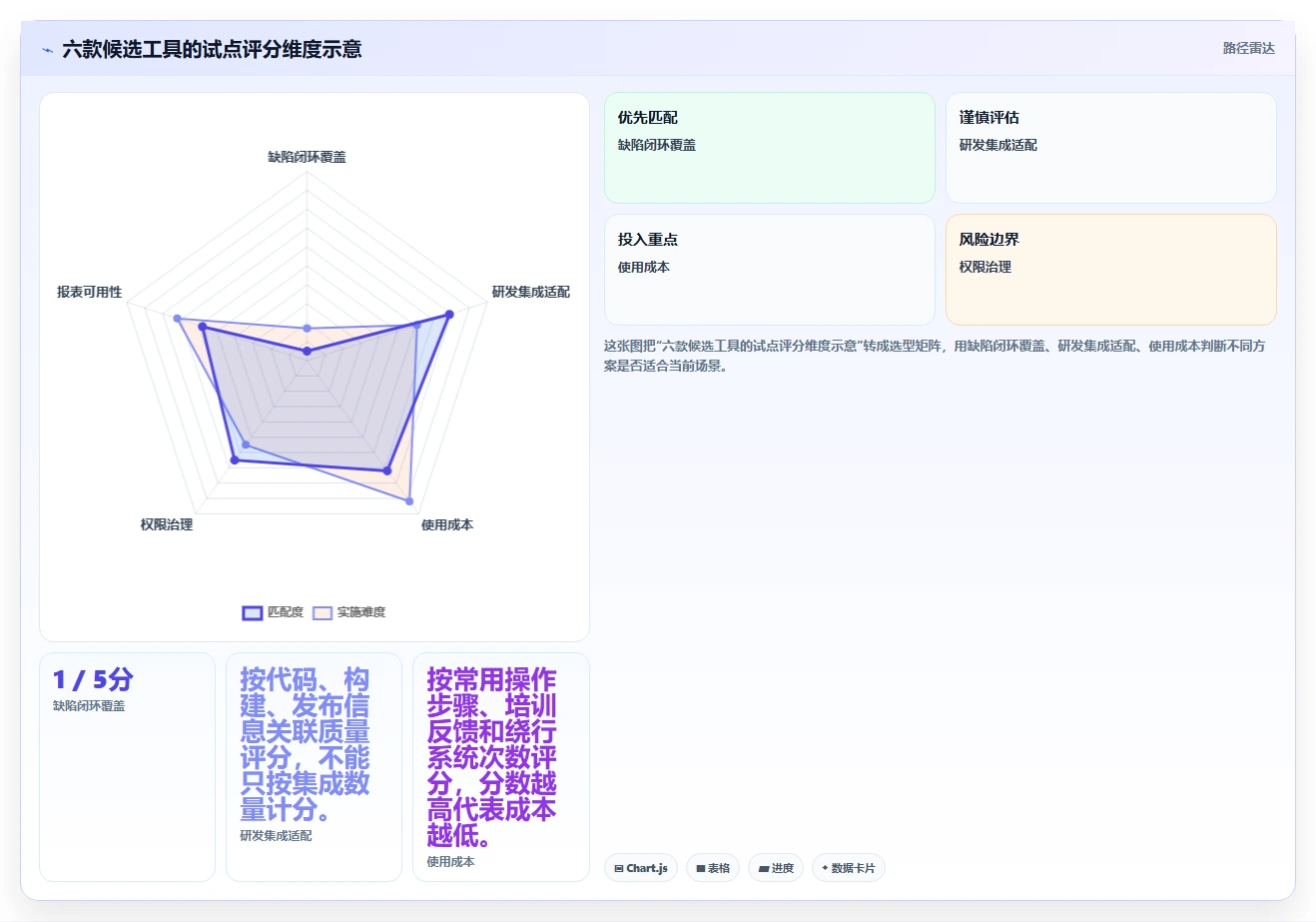The height and width of the screenshot is (922, 1316).
Task: Click the light purple text starting 按代码、构建
Action: 306,745
